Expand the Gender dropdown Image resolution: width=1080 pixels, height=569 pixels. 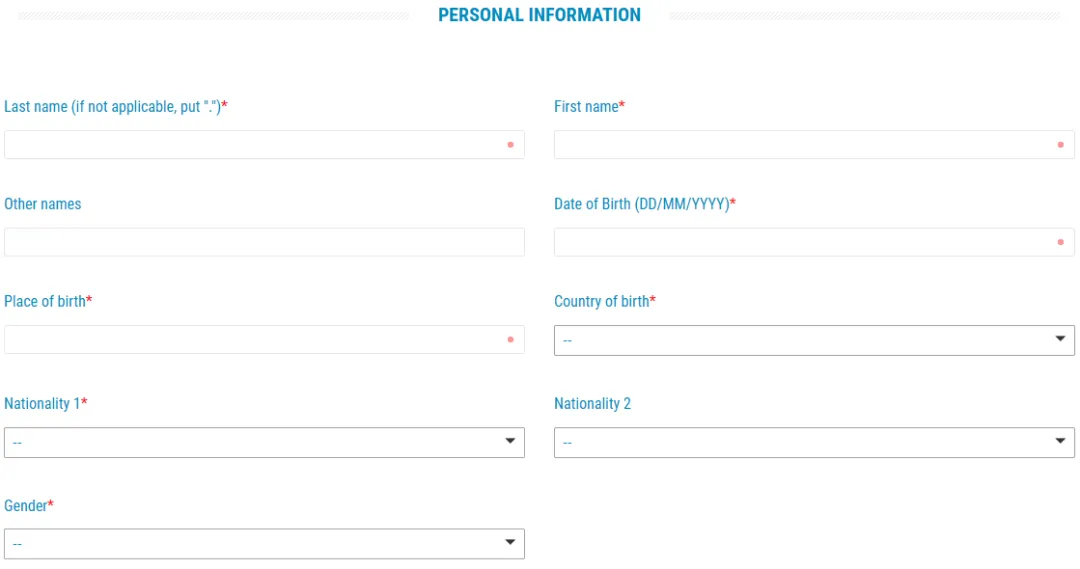coord(264,543)
